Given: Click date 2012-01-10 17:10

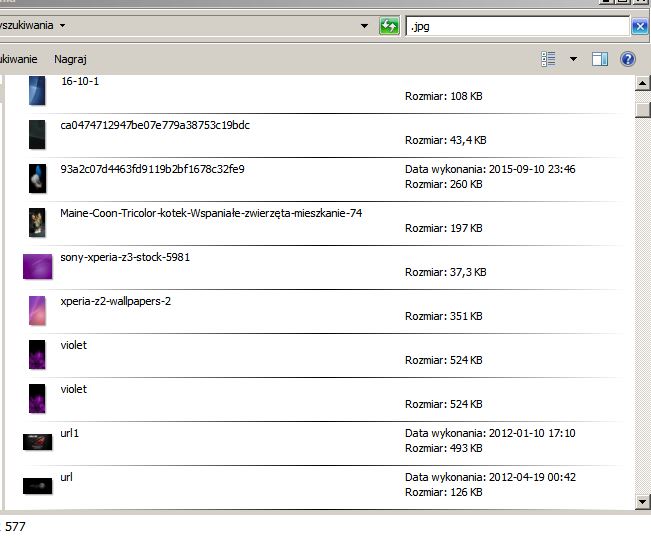Looking at the screenshot, I should click(532, 433).
